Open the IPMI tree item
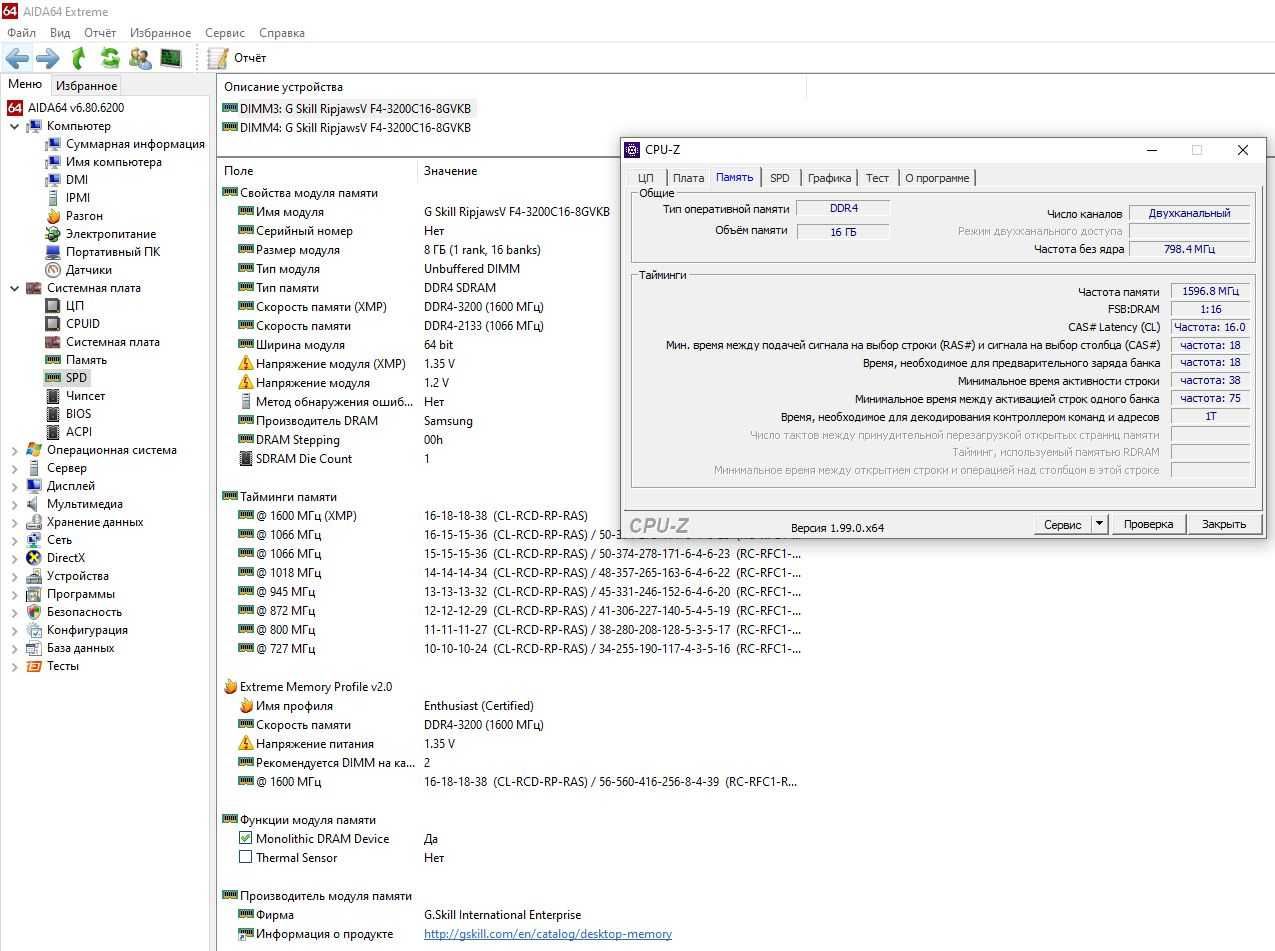This screenshot has height=951, width=1275. (78, 198)
